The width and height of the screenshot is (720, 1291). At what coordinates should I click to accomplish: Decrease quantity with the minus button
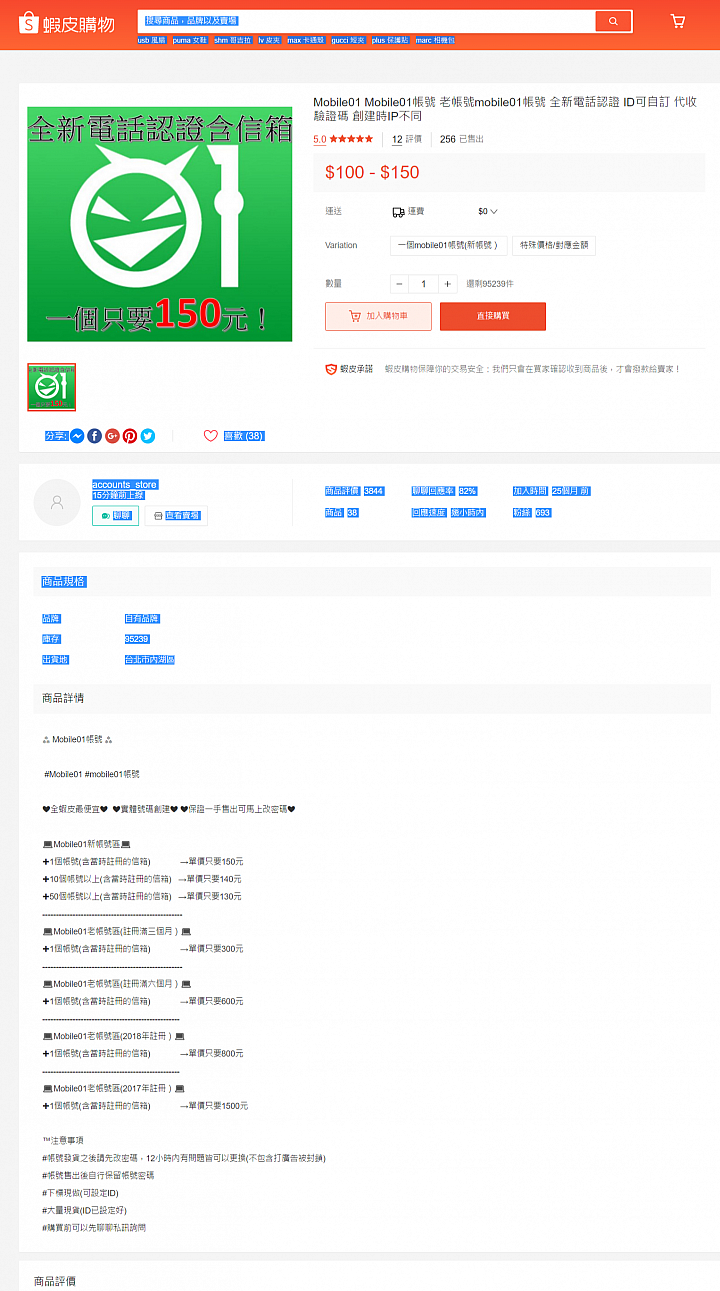click(398, 284)
